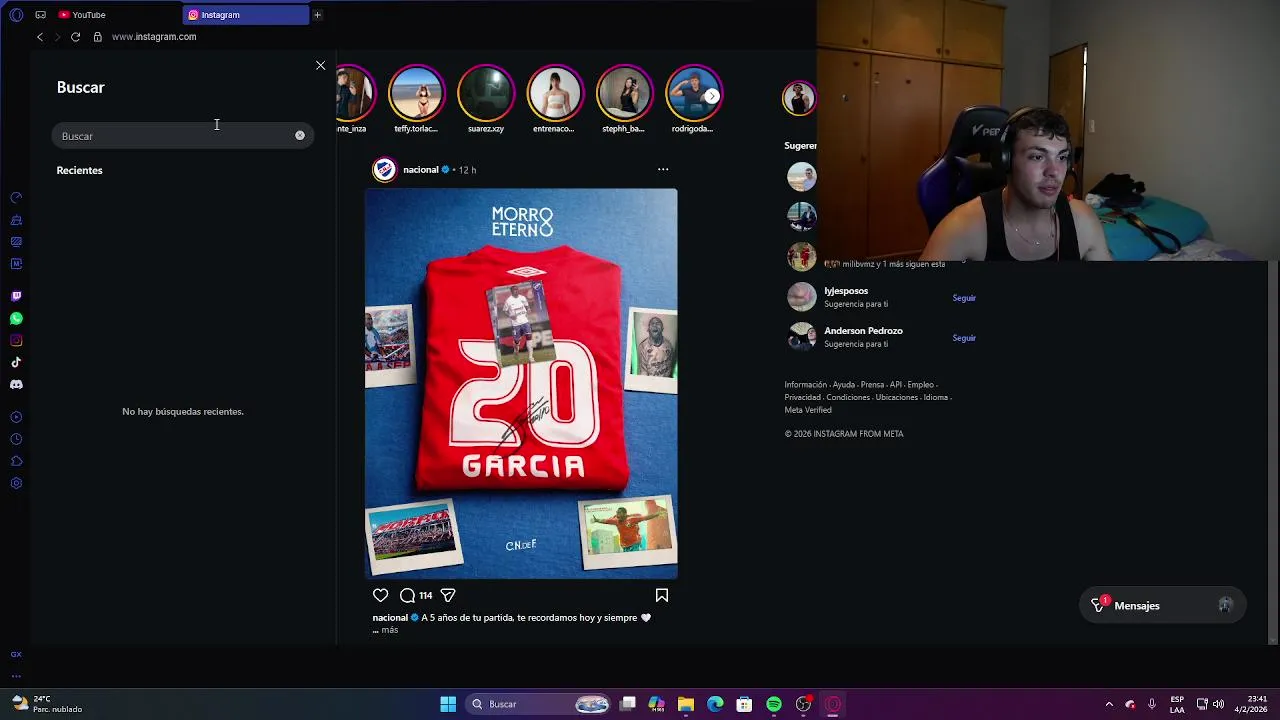Open History clock icon in sidebar
The width and height of the screenshot is (1280, 720).
(16, 439)
